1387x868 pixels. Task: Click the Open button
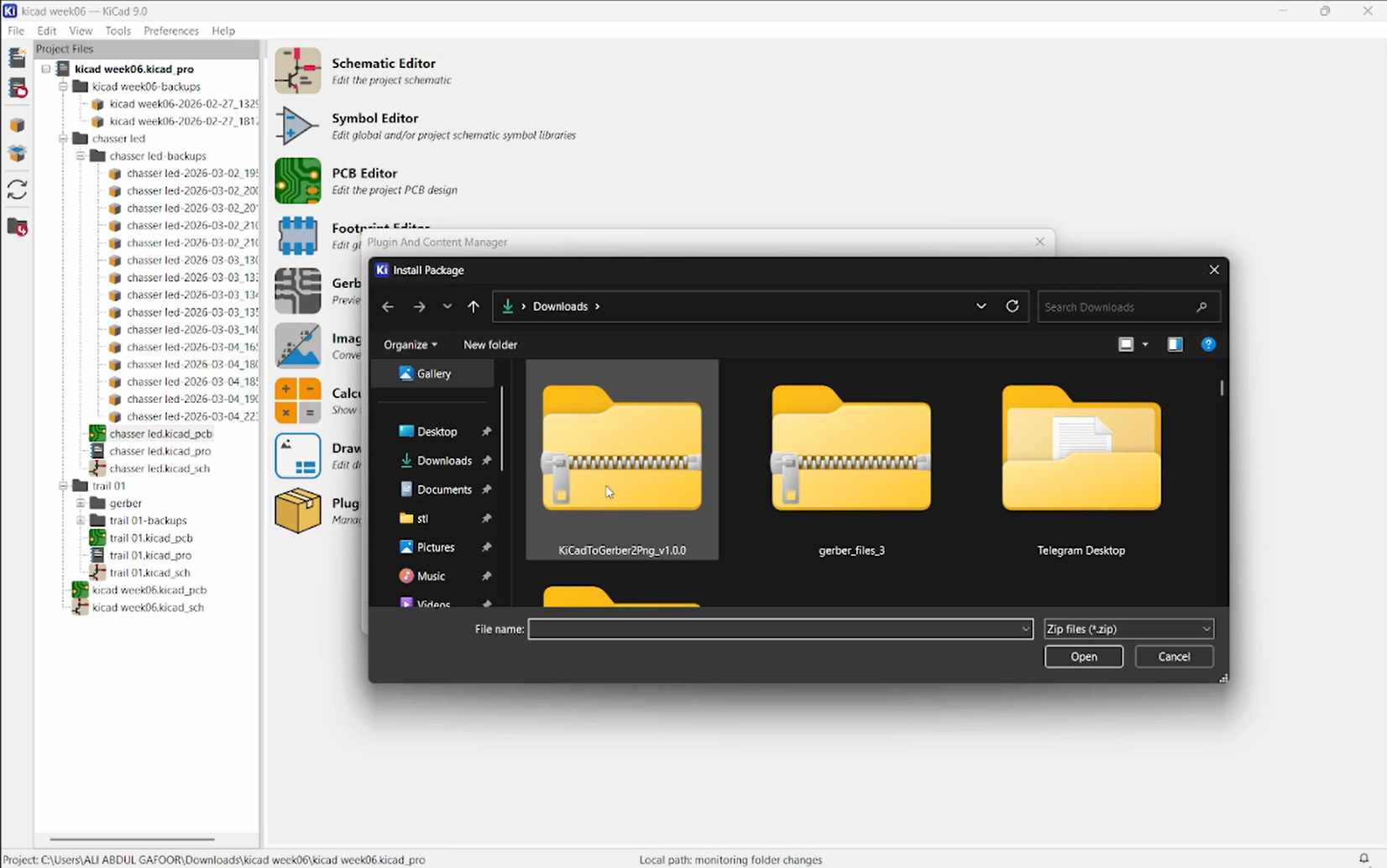tap(1084, 656)
